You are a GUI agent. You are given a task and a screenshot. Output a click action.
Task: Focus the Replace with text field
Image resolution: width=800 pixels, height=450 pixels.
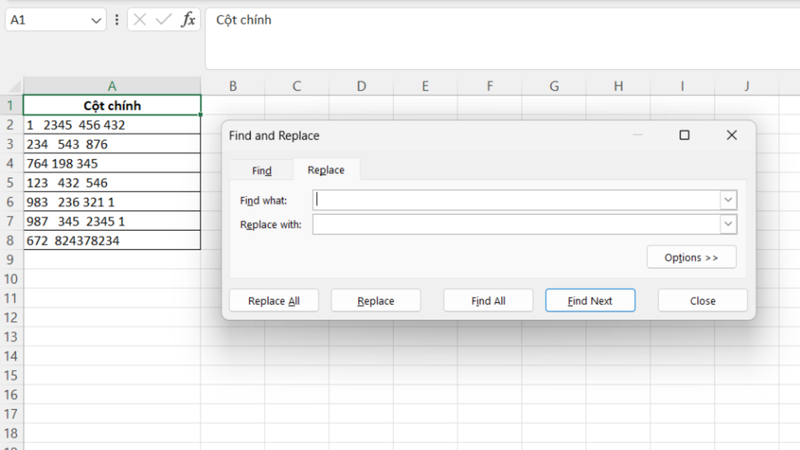coord(515,224)
